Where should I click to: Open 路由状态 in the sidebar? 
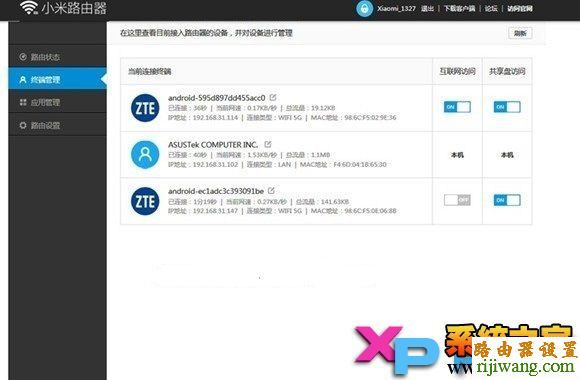pyautogui.click(x=58, y=57)
